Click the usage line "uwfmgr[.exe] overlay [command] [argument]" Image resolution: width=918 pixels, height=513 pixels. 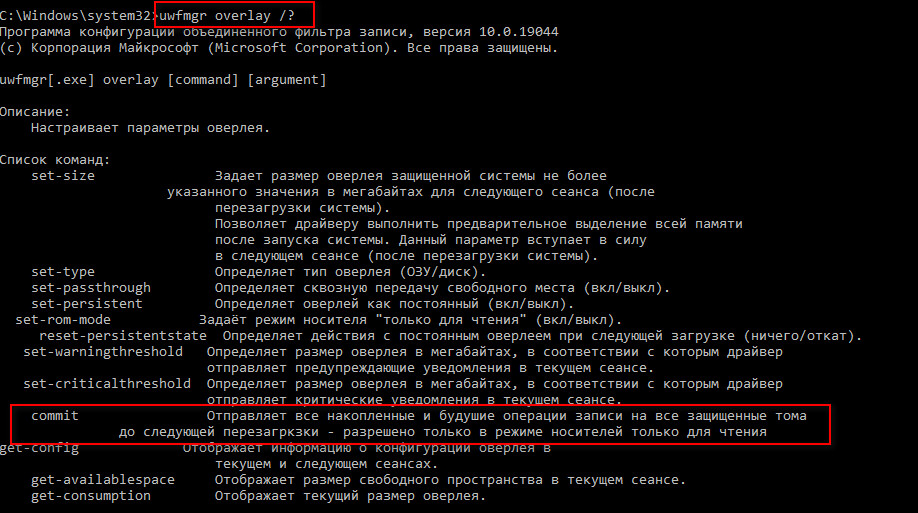[x=163, y=79]
